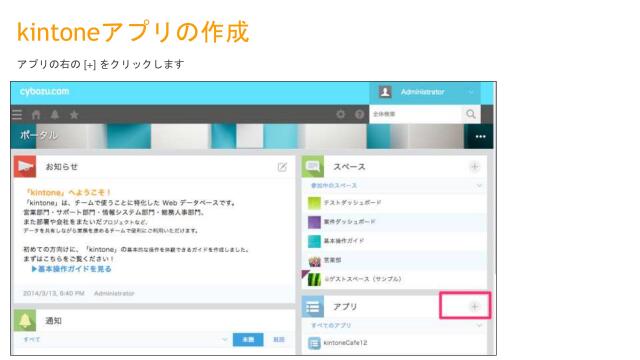
Task: Go to the home portal icon
Action: click(x=36, y=115)
